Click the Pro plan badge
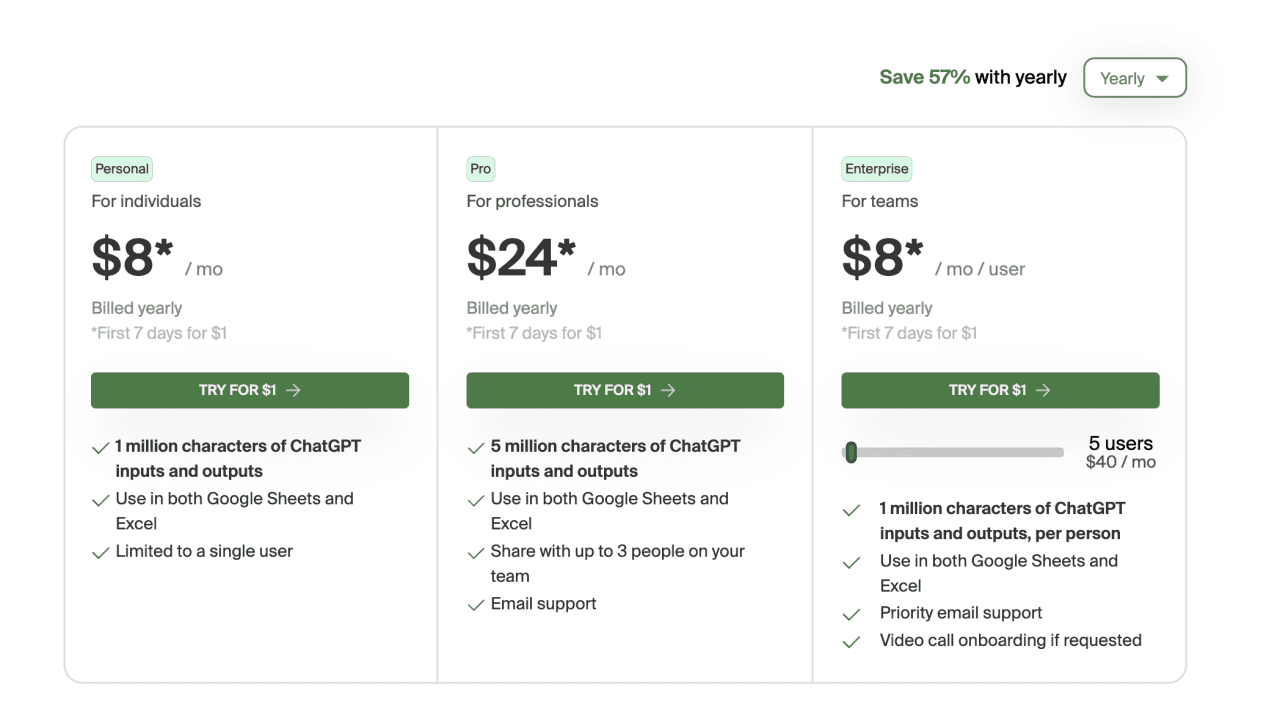This screenshot has height=718, width=1280. click(481, 169)
